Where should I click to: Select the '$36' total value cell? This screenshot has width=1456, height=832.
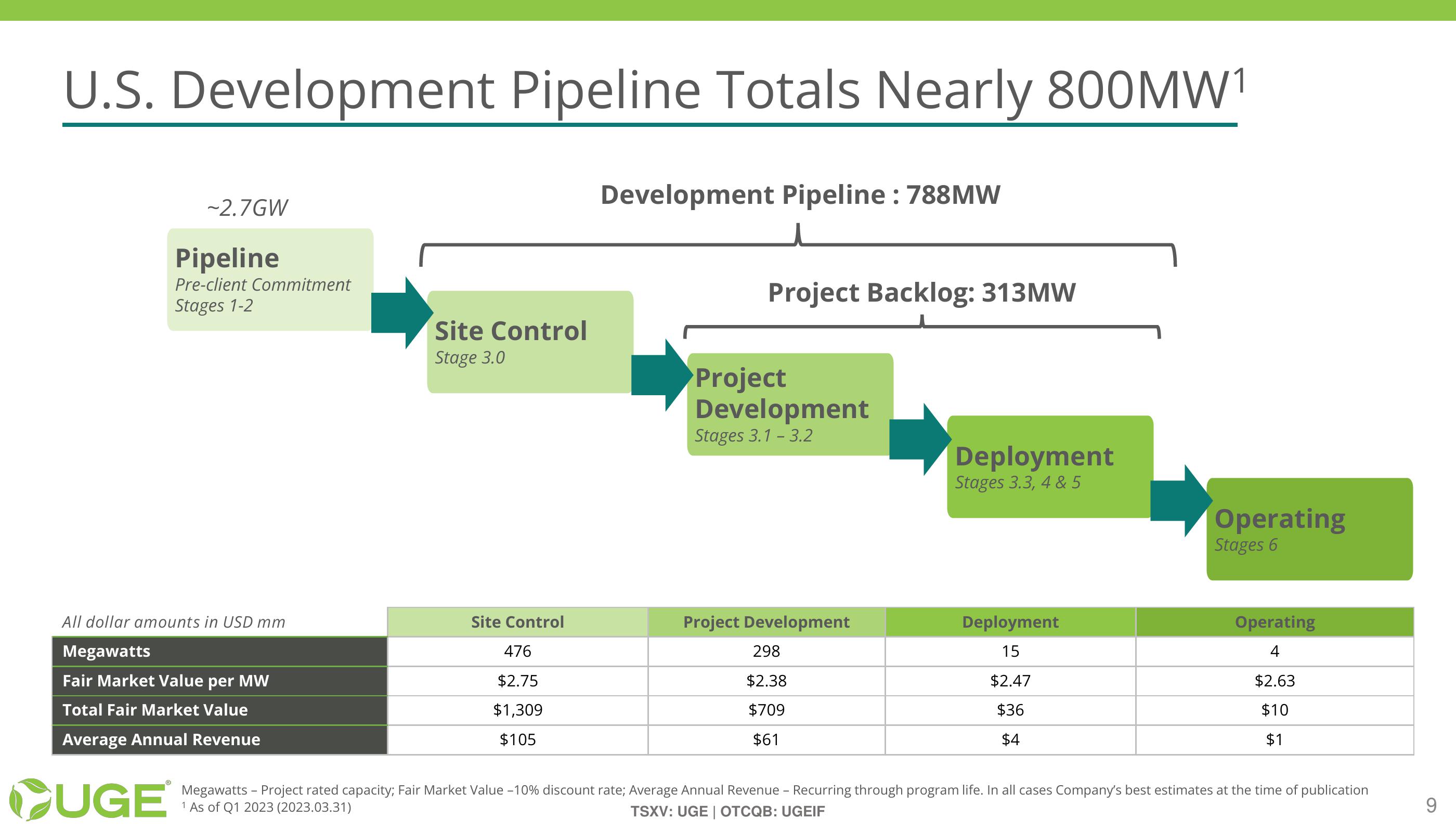(x=1010, y=710)
